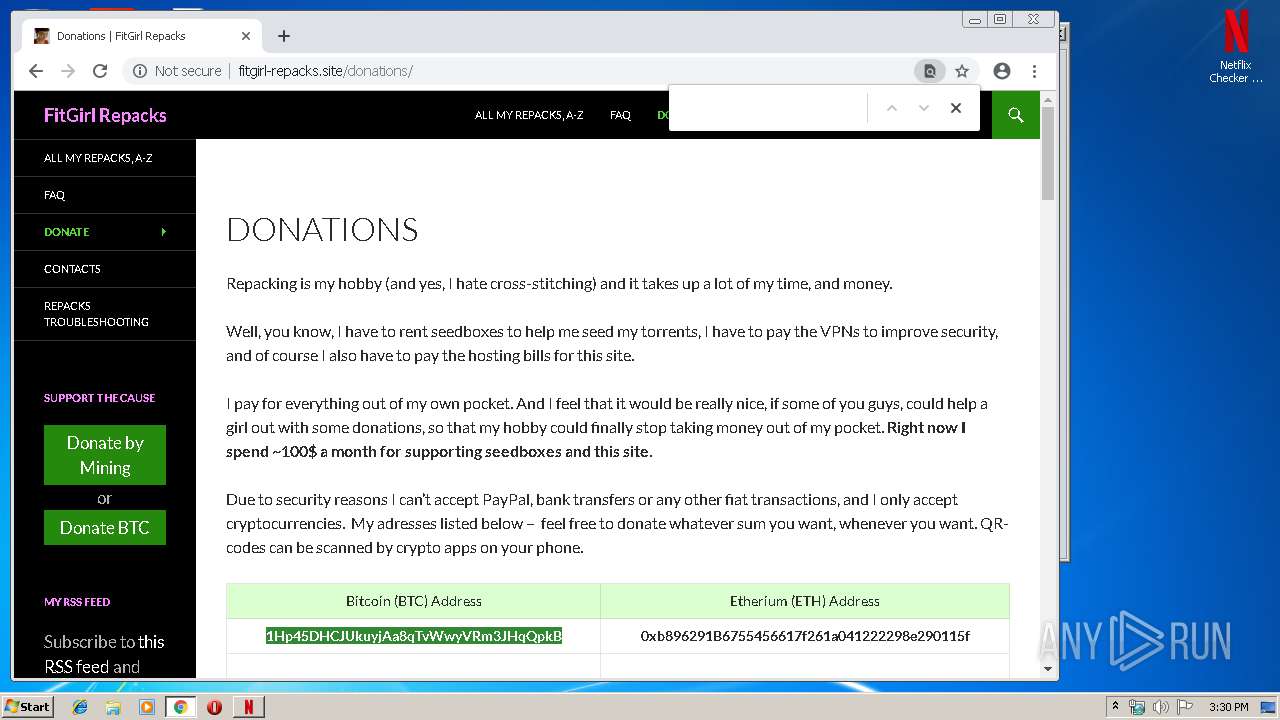Click the FitGirl Repacks site title
Viewport: 1280px width, 720px height.
click(105, 115)
